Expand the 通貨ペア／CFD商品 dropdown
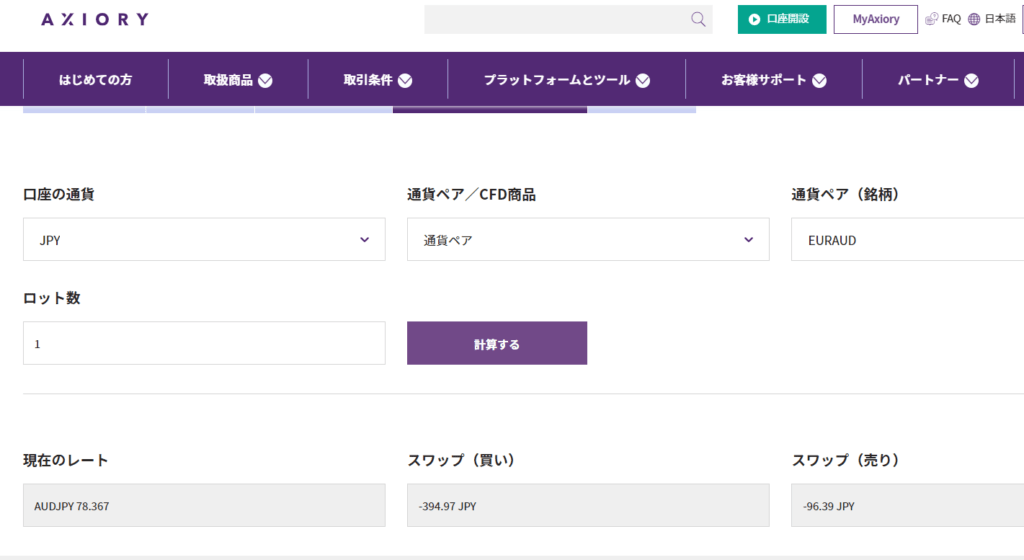 click(588, 240)
